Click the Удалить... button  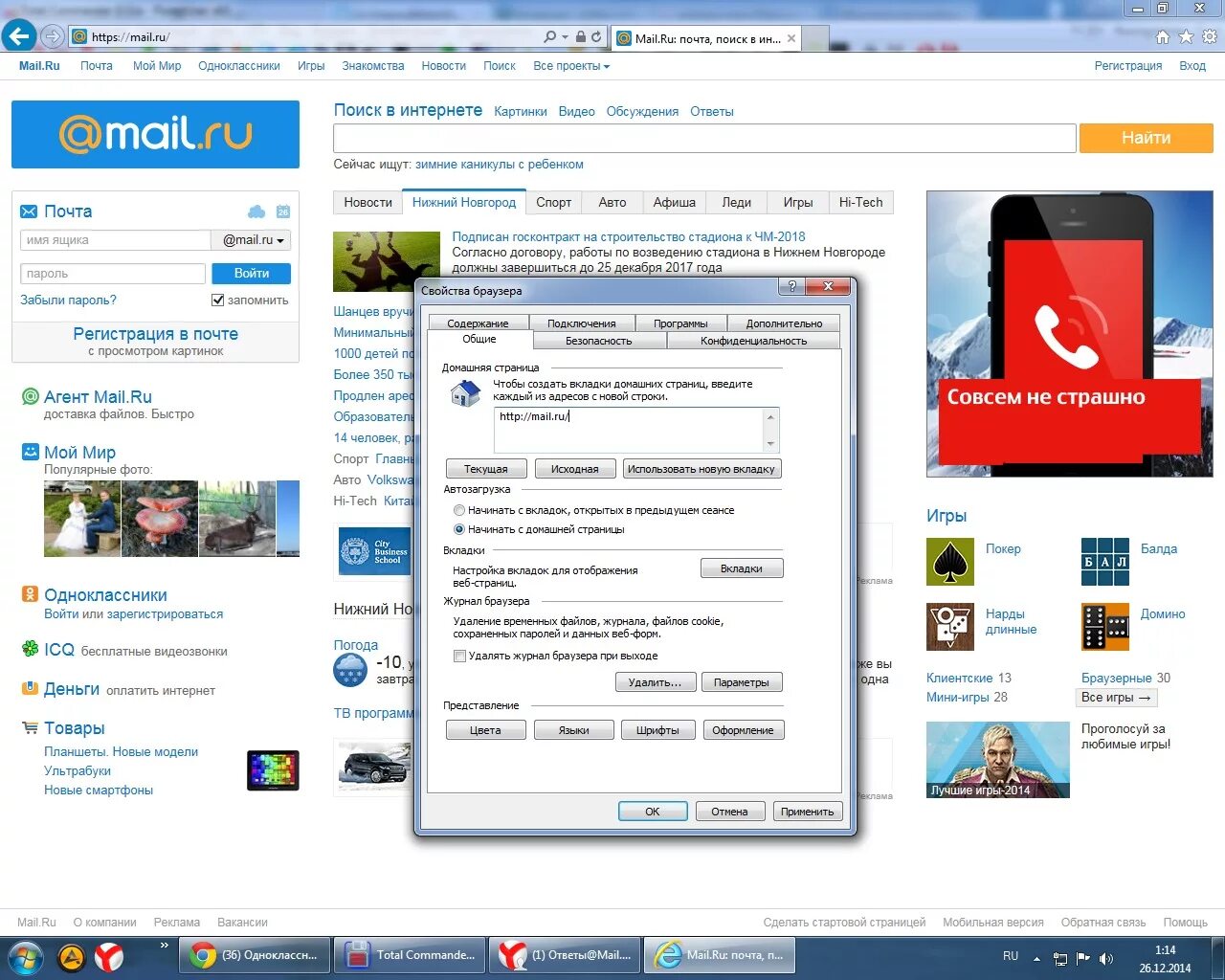655,682
